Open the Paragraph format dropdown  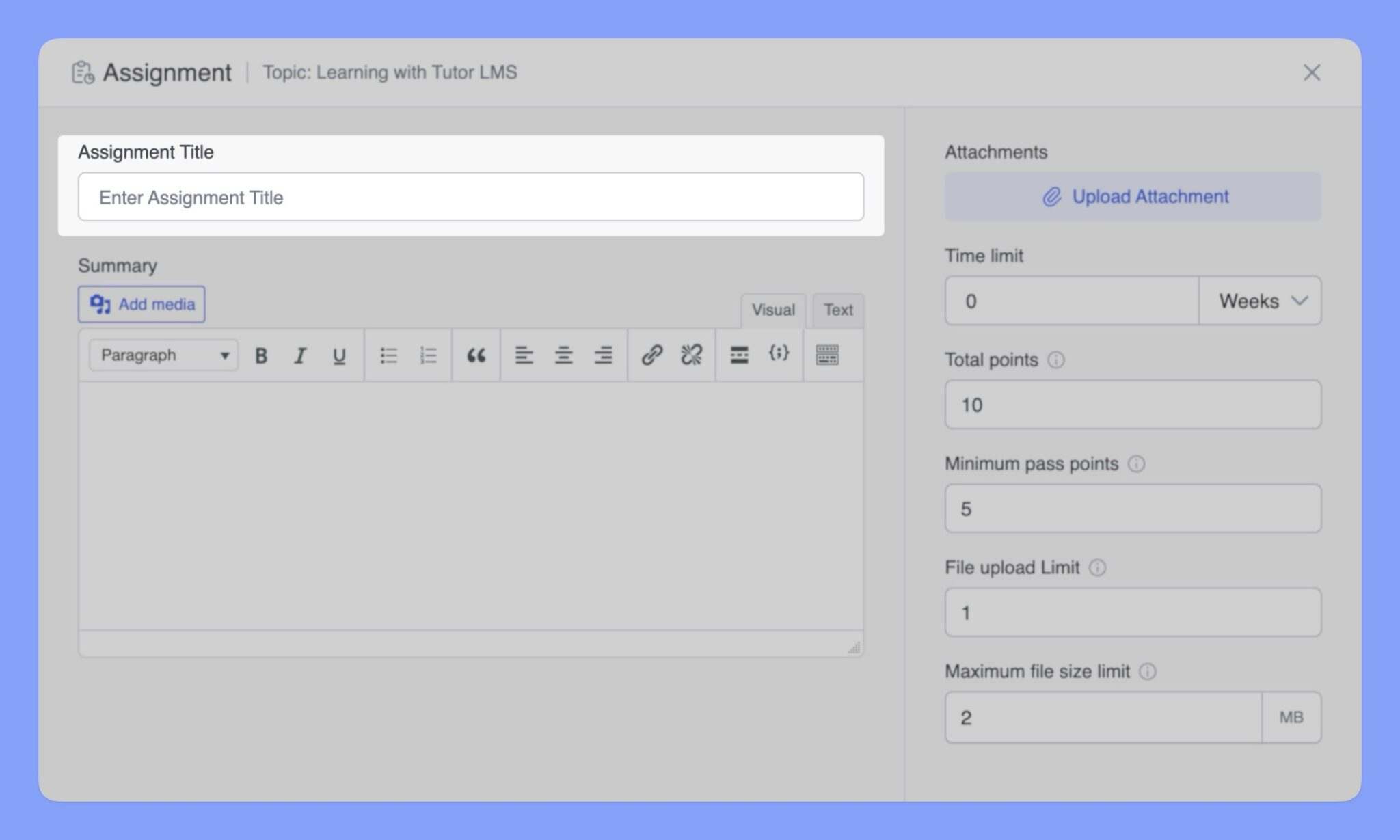point(163,355)
